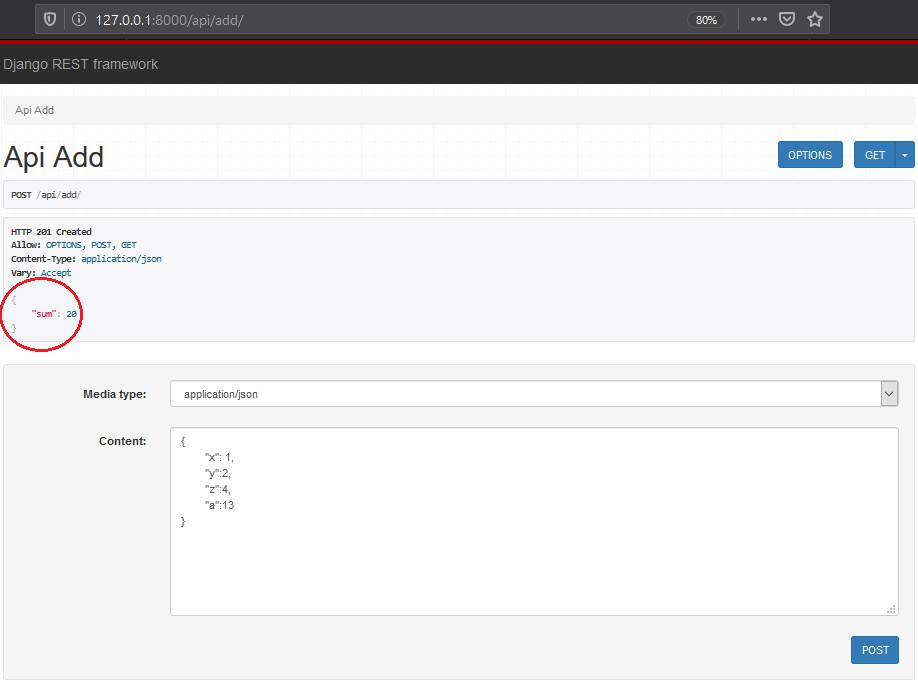
Task: Save the page to Pocket
Action: pyautogui.click(x=787, y=20)
